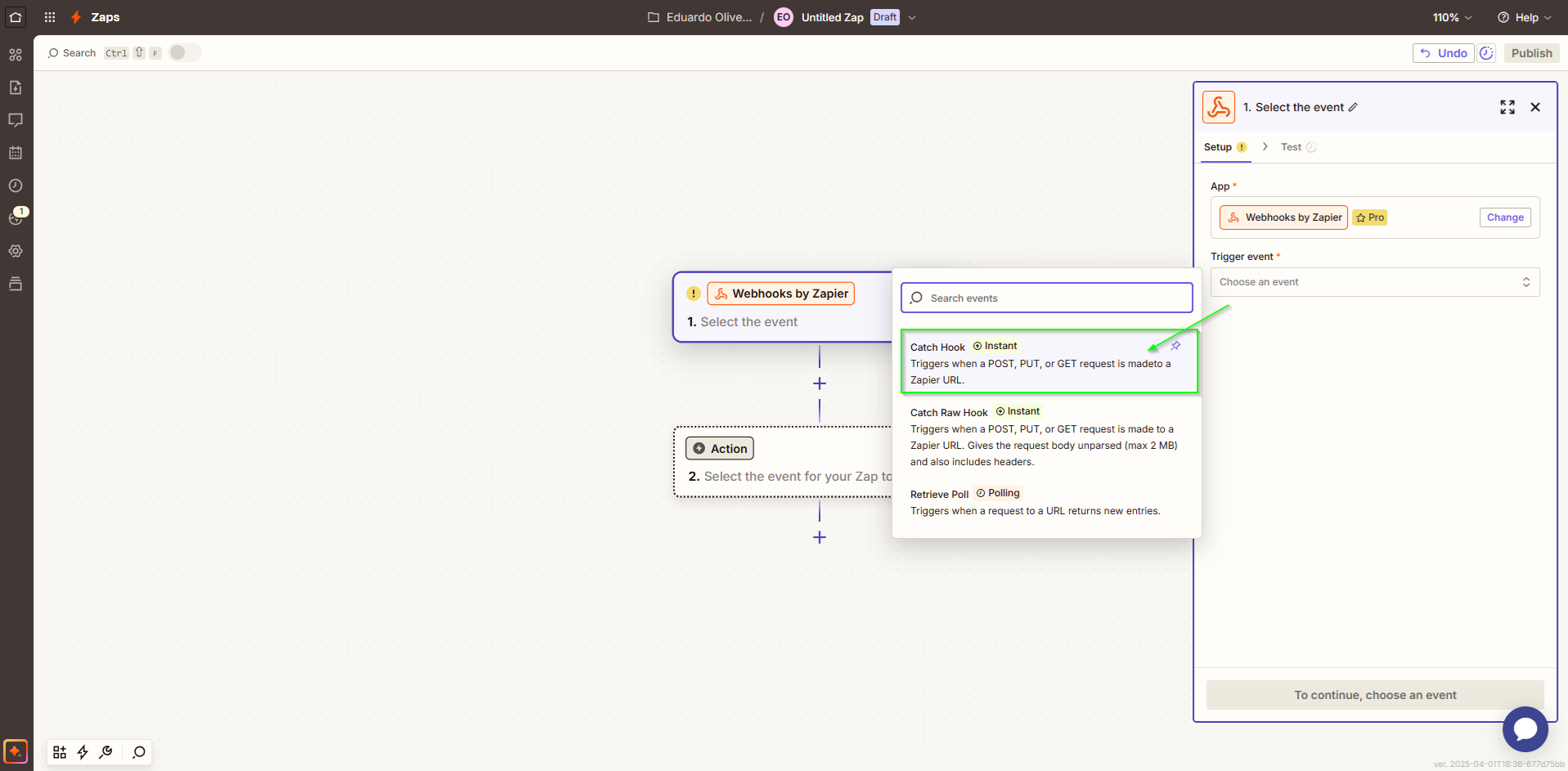Open the Copilot sparkle icon at bottom left
The width and height of the screenshot is (1568, 771).
(x=16, y=751)
